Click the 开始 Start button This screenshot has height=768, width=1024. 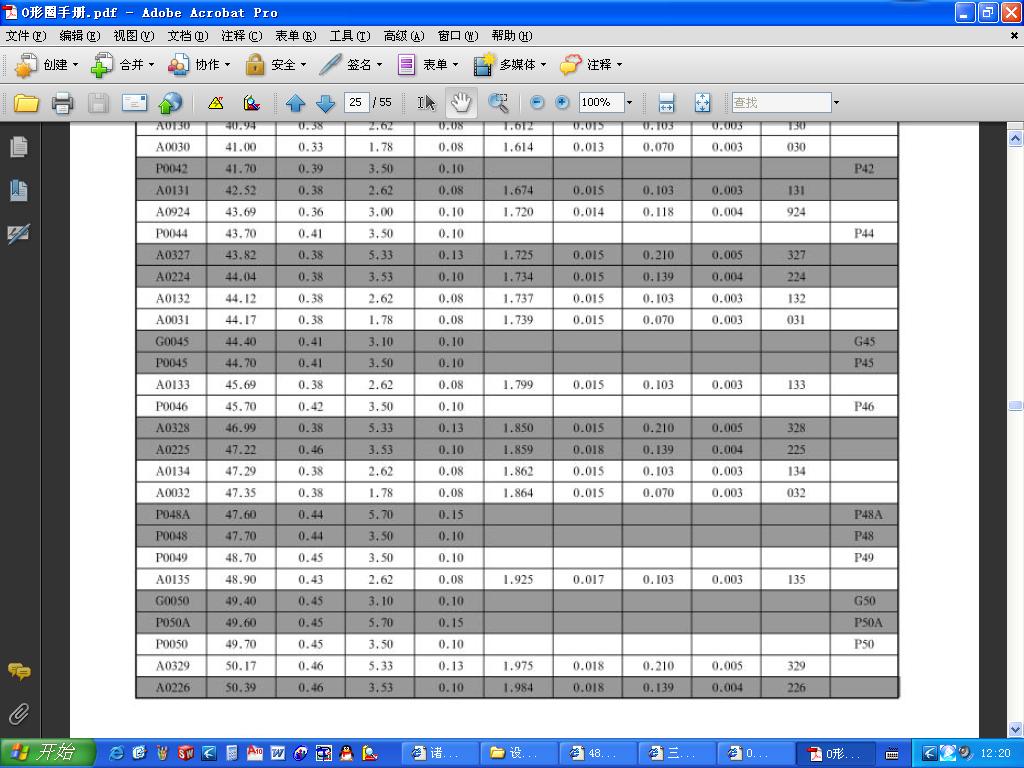click(x=48, y=753)
